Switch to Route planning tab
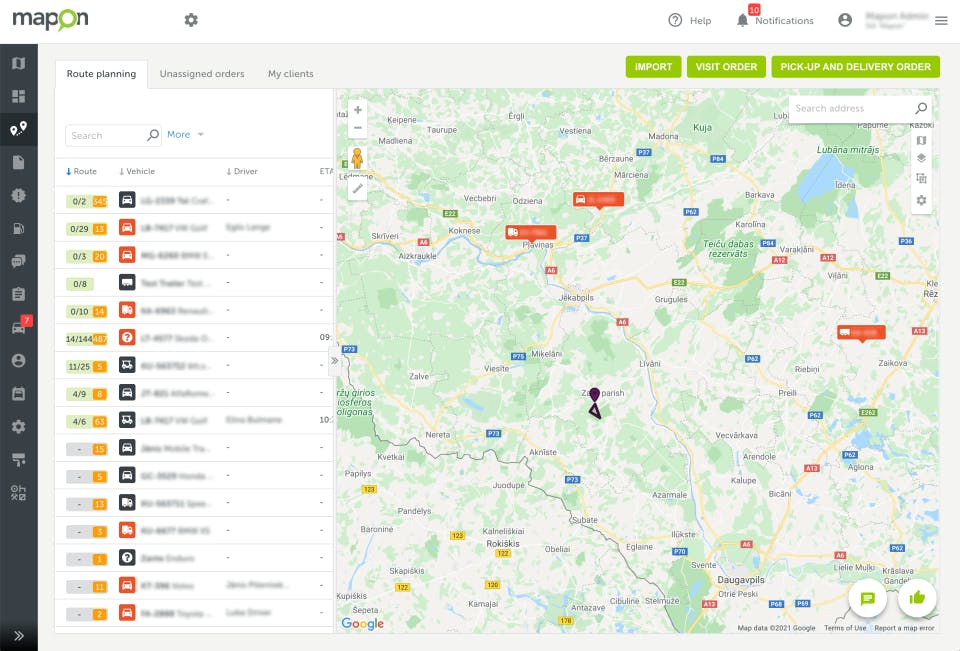The height and width of the screenshot is (651, 960). 101,74
